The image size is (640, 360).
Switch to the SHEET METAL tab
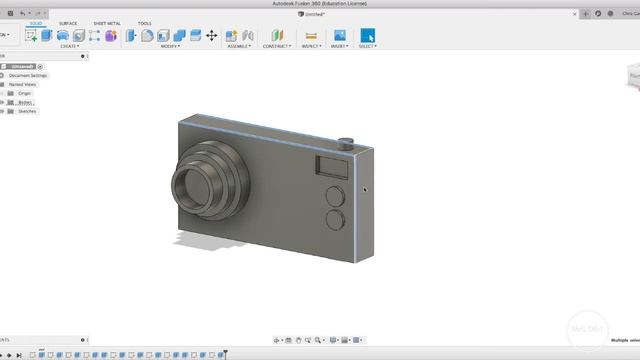pyautogui.click(x=107, y=23)
